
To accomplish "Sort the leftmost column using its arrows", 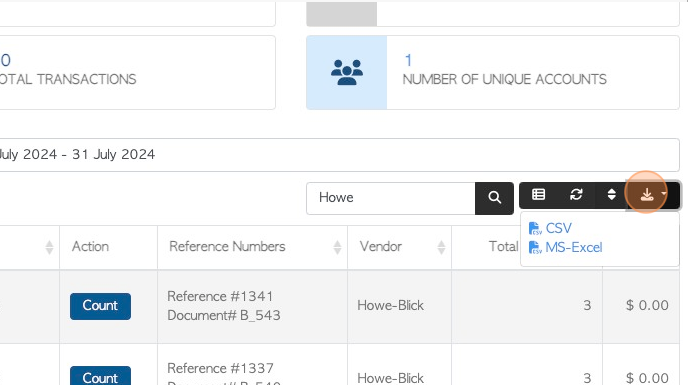I will [49, 247].
